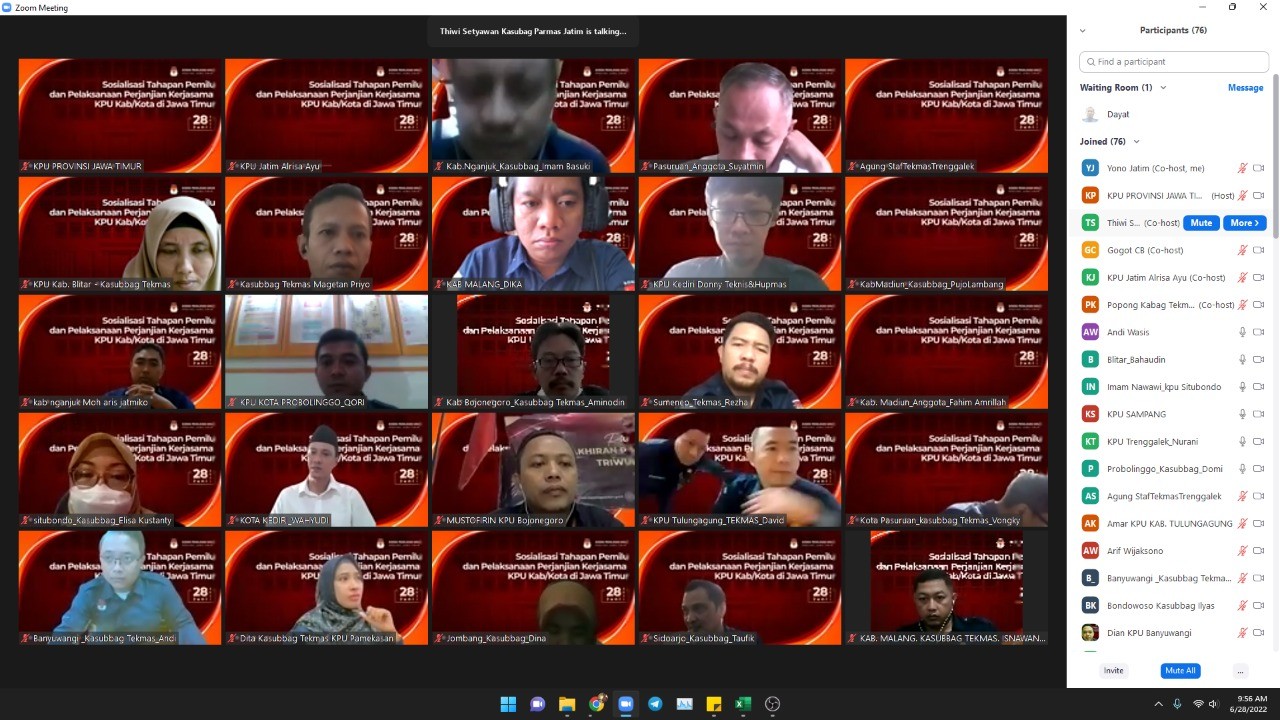This screenshot has width=1280, height=720.
Task: Open Telegram from the taskbar
Action: pos(655,704)
